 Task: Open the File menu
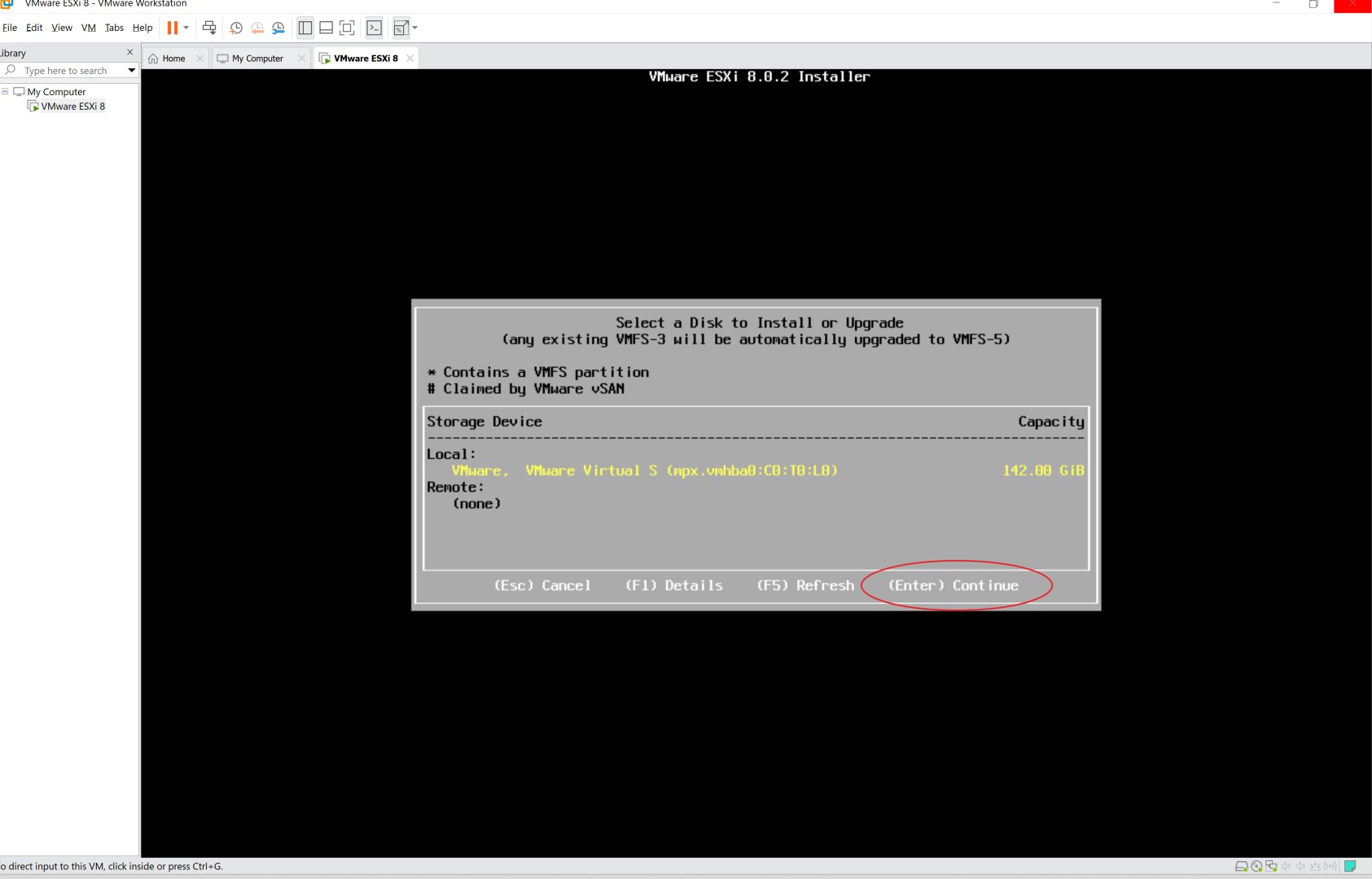(x=10, y=28)
